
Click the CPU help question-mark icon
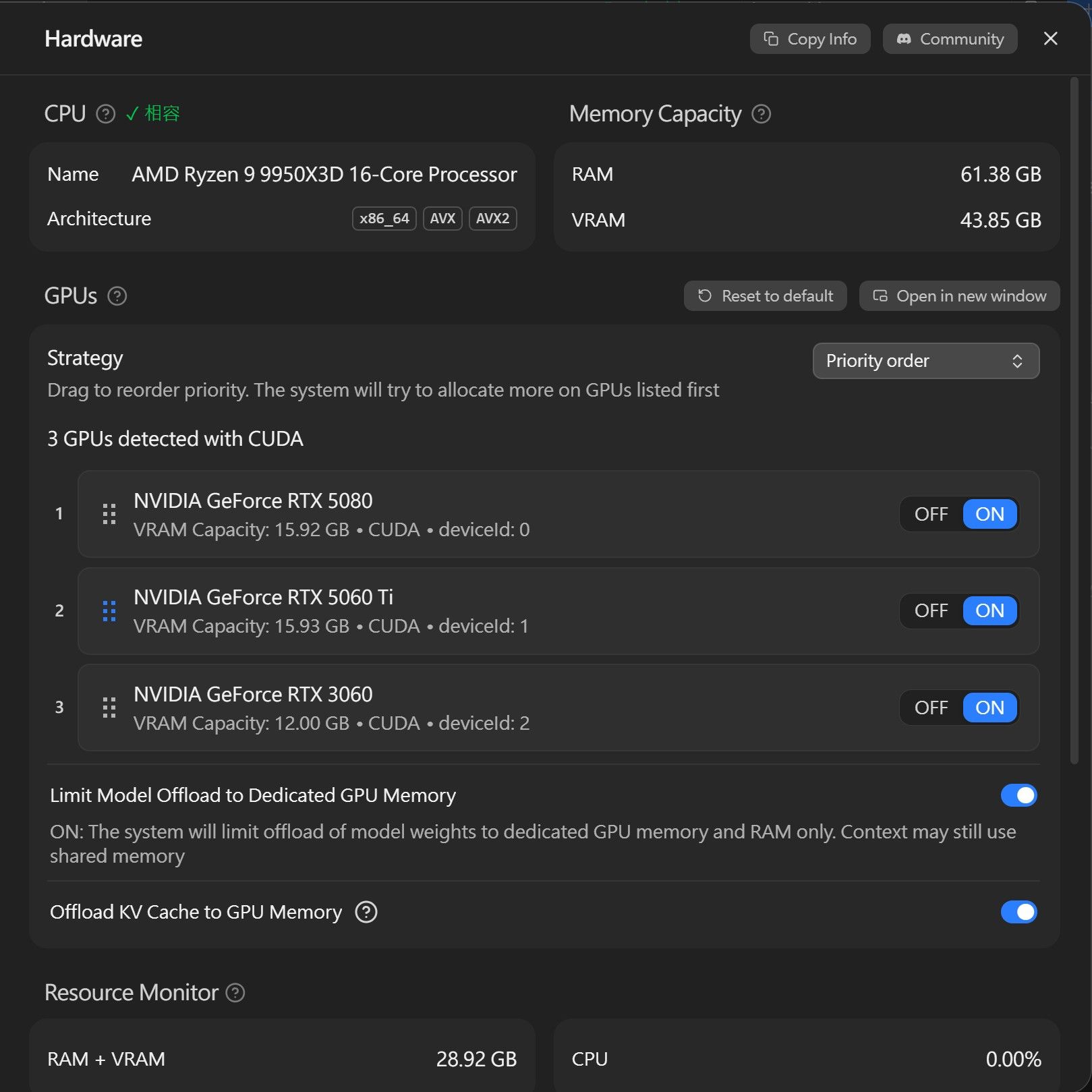click(x=105, y=114)
